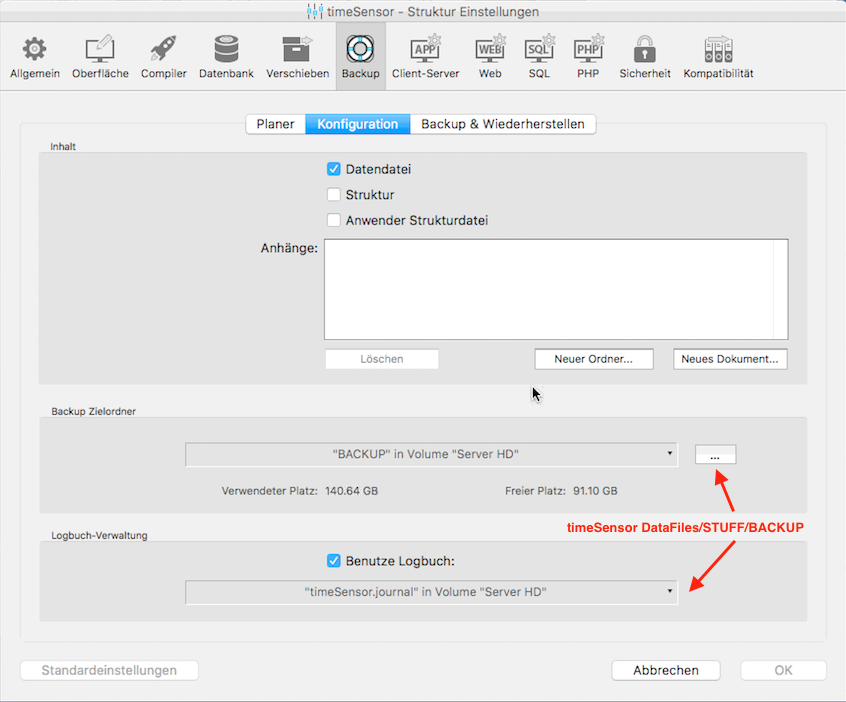Open the Verschieben moving settings
This screenshot has height=702, width=846.
click(297, 57)
